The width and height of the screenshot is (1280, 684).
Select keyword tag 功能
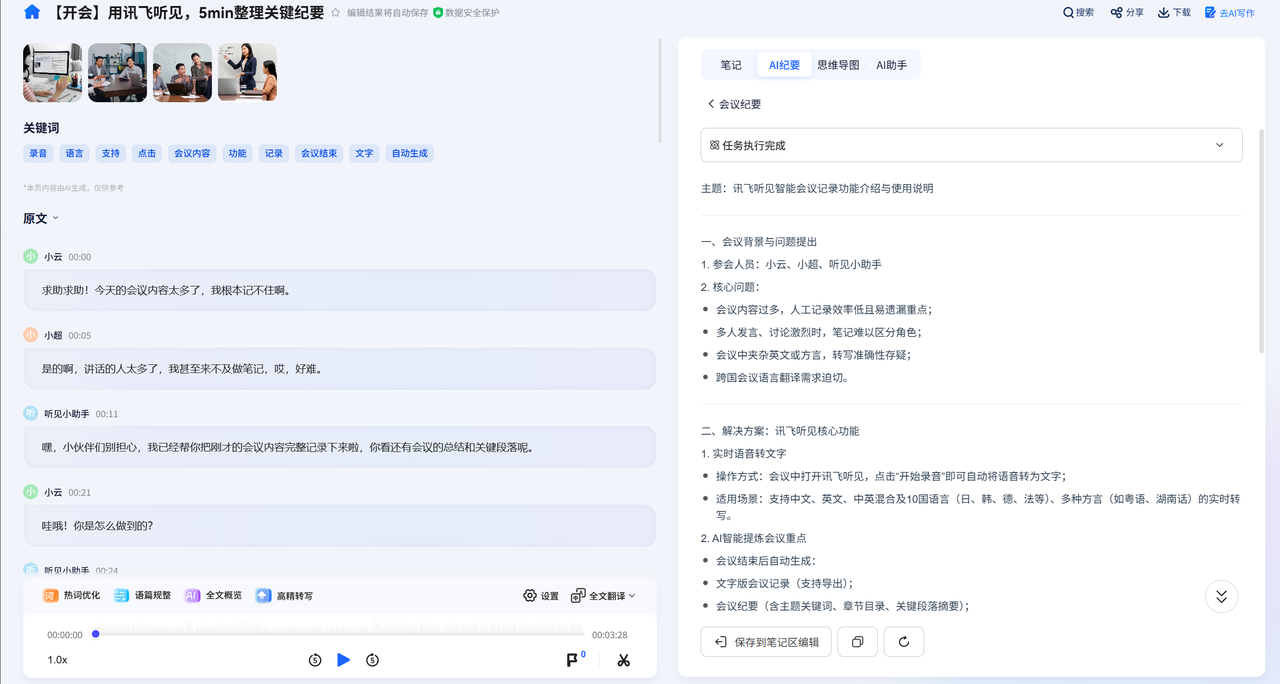point(237,153)
